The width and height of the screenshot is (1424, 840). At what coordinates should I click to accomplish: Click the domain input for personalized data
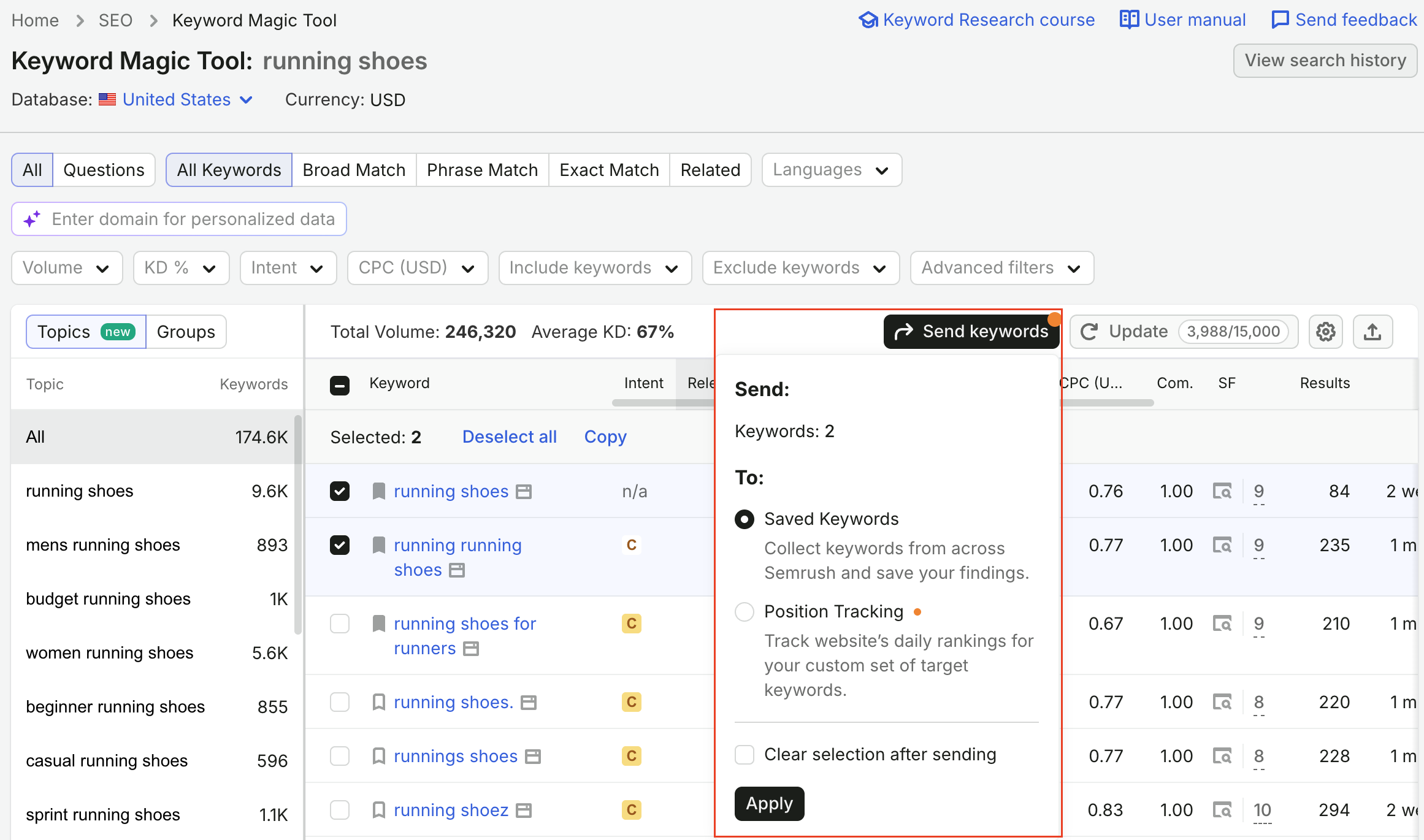pyautogui.click(x=179, y=219)
